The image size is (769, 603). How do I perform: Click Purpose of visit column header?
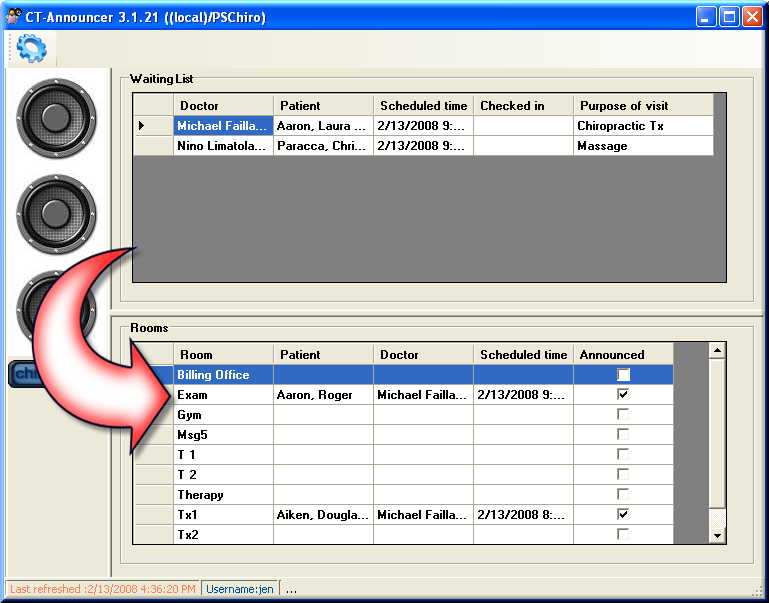643,106
